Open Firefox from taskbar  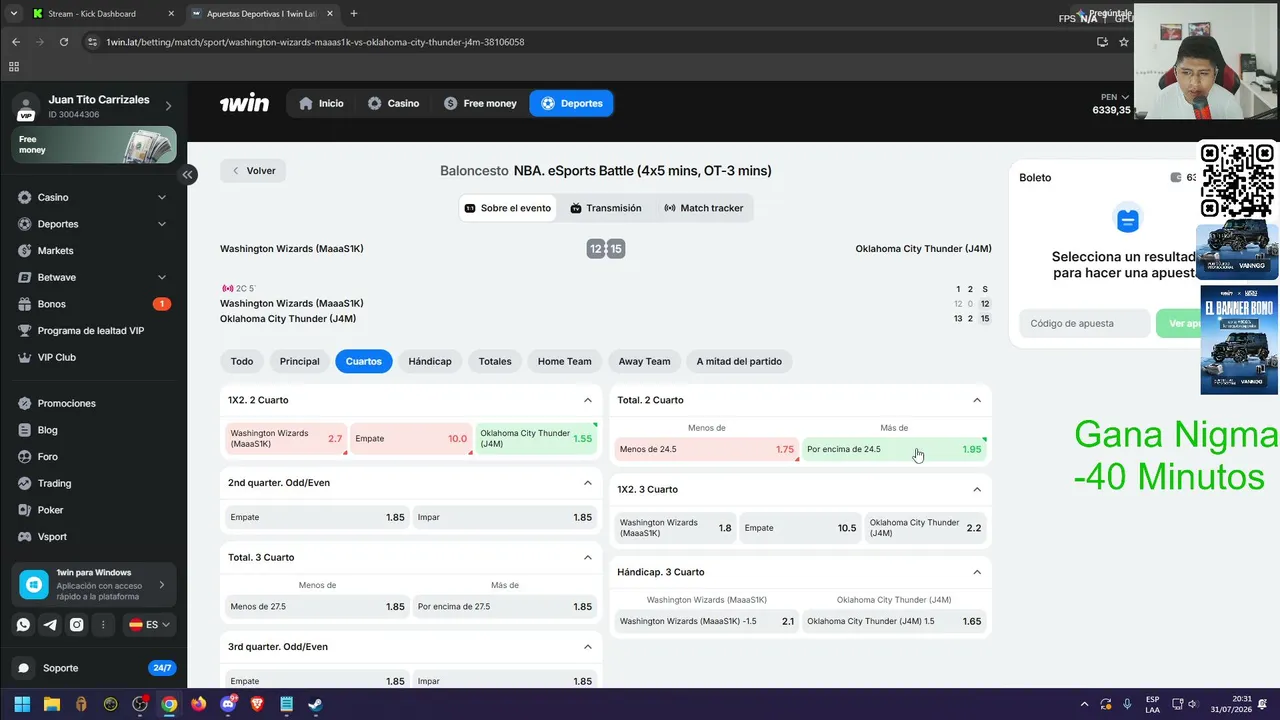[198, 704]
